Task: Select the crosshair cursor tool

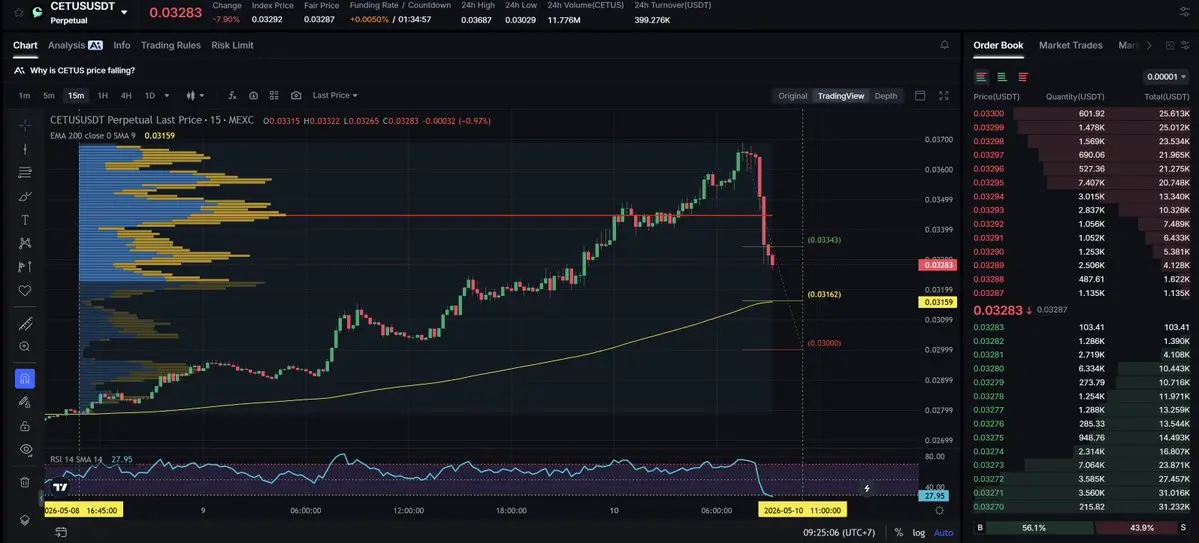Action: [x=24, y=125]
